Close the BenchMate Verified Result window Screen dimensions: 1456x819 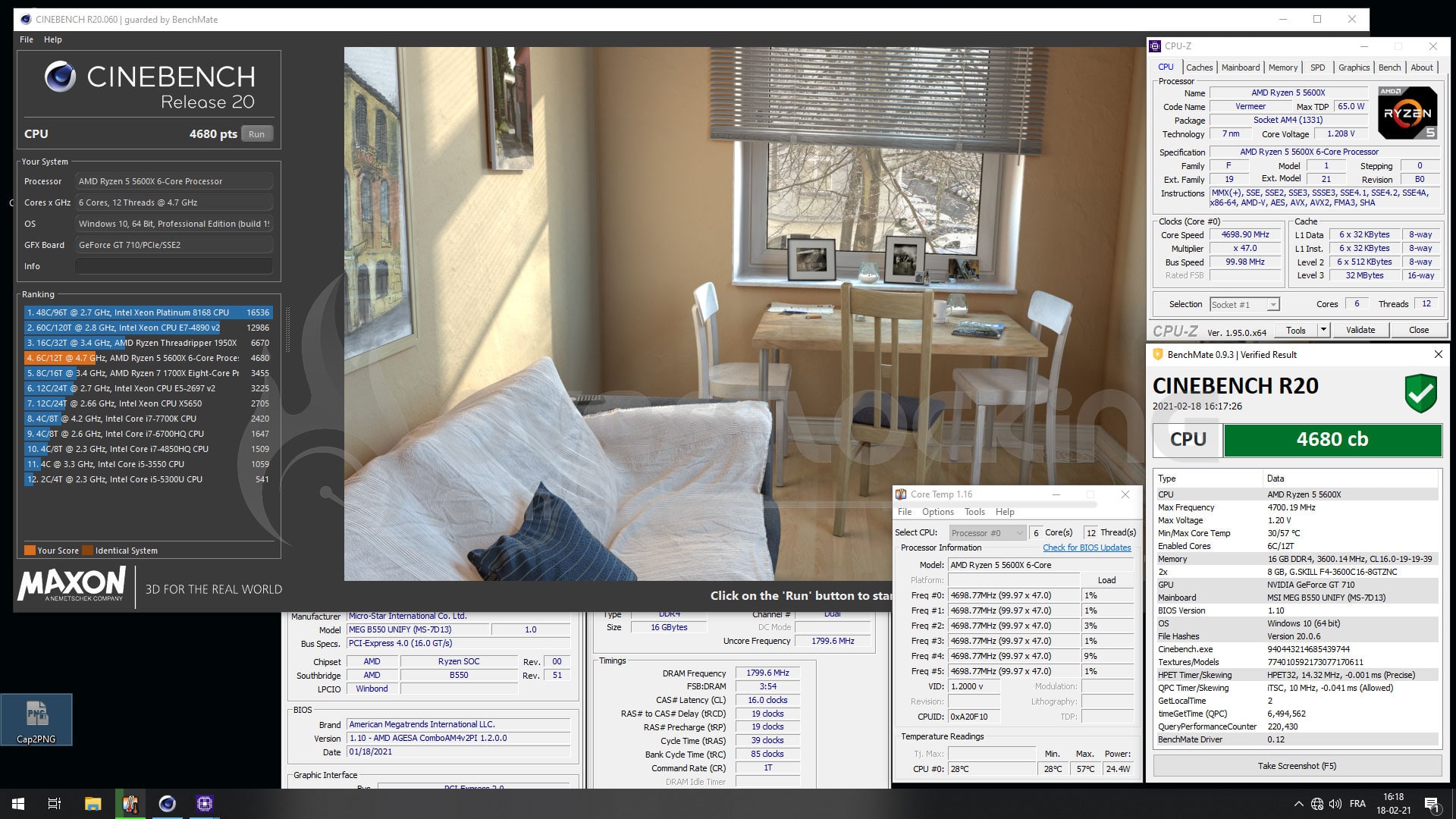1438,354
